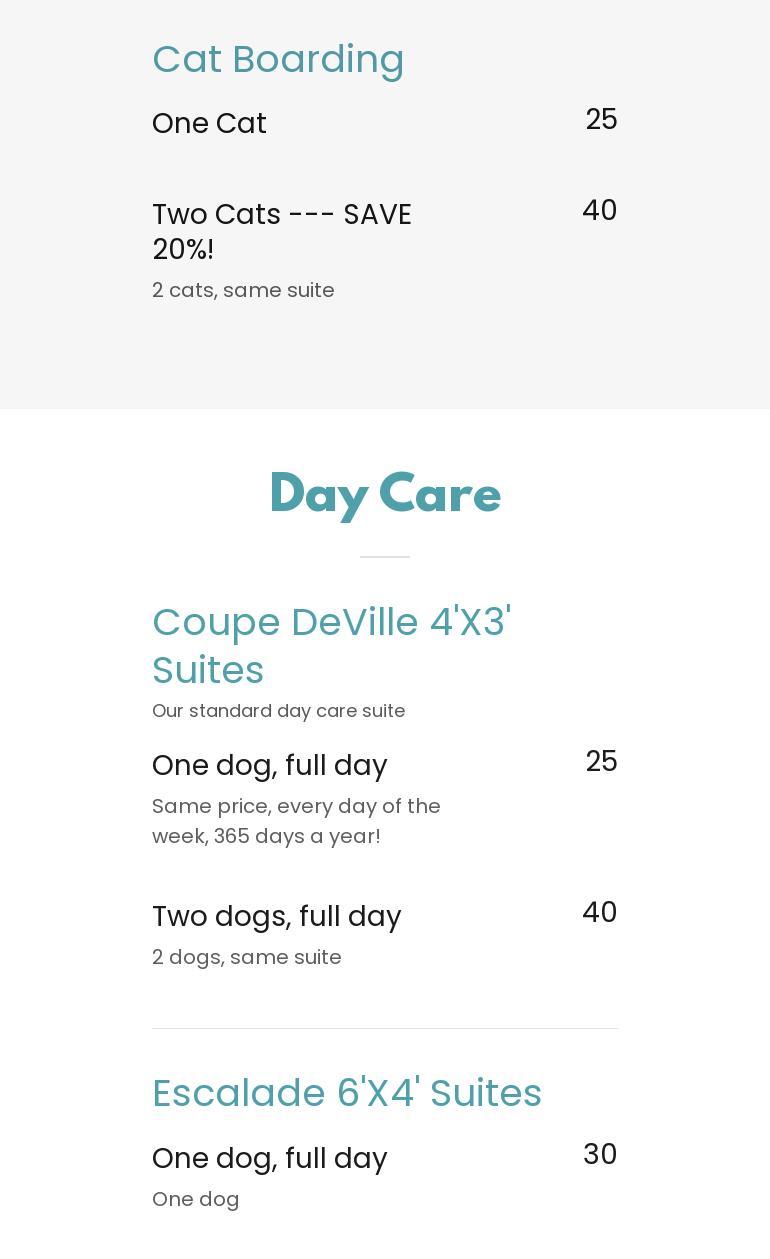Click the Cat Boarding heading
Screen dimensions: 770x1259
click(278, 59)
